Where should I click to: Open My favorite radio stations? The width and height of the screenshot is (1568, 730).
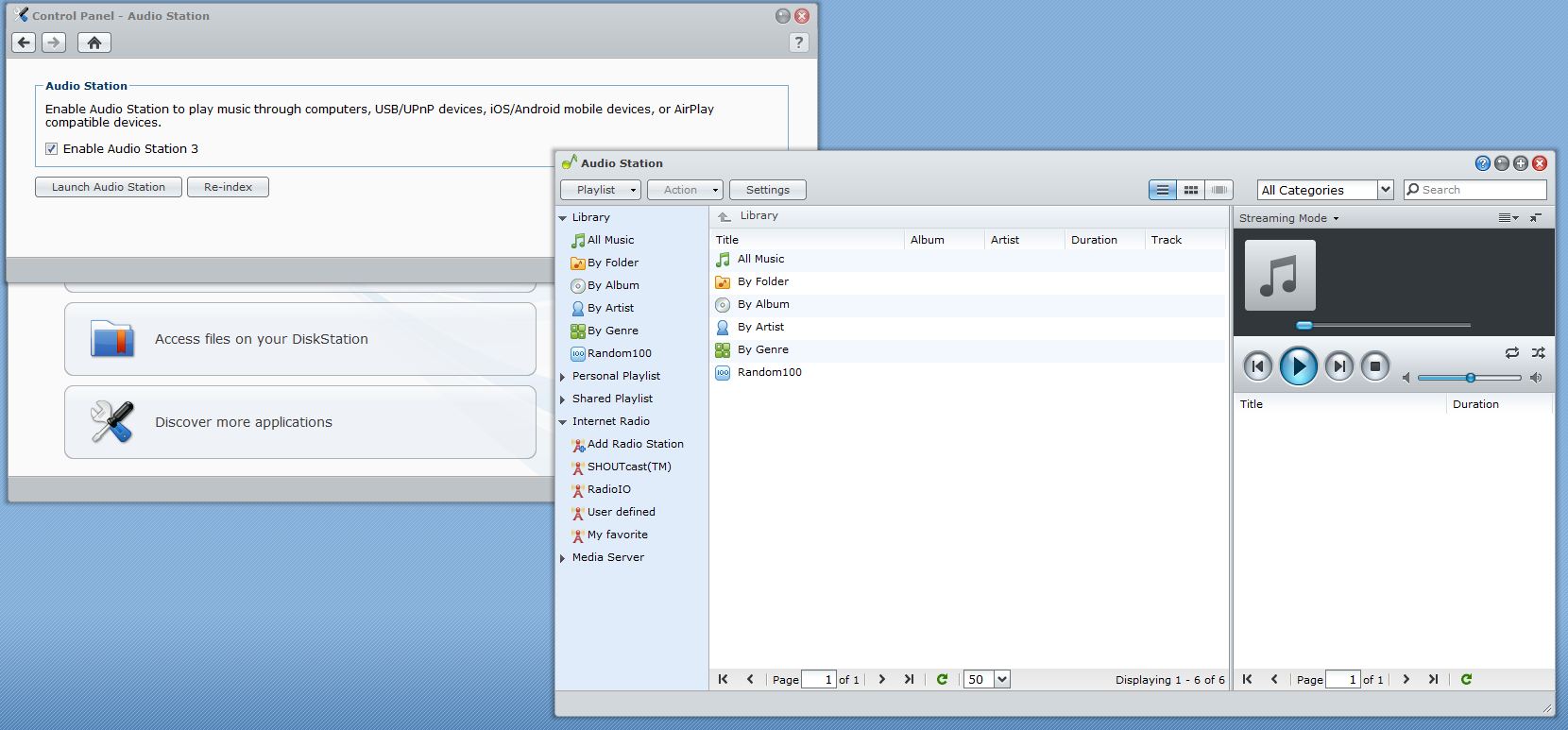click(x=617, y=535)
